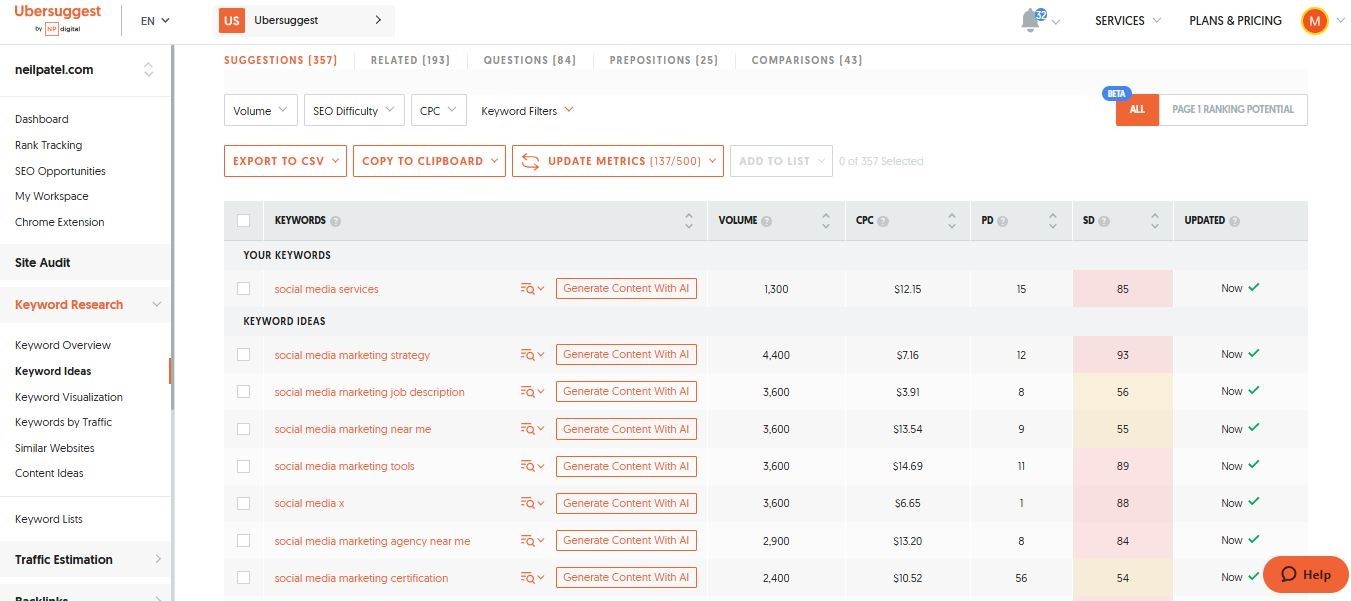Click the help icon beside Volume header
Screen dimensions: 1351x601
(x=766, y=221)
